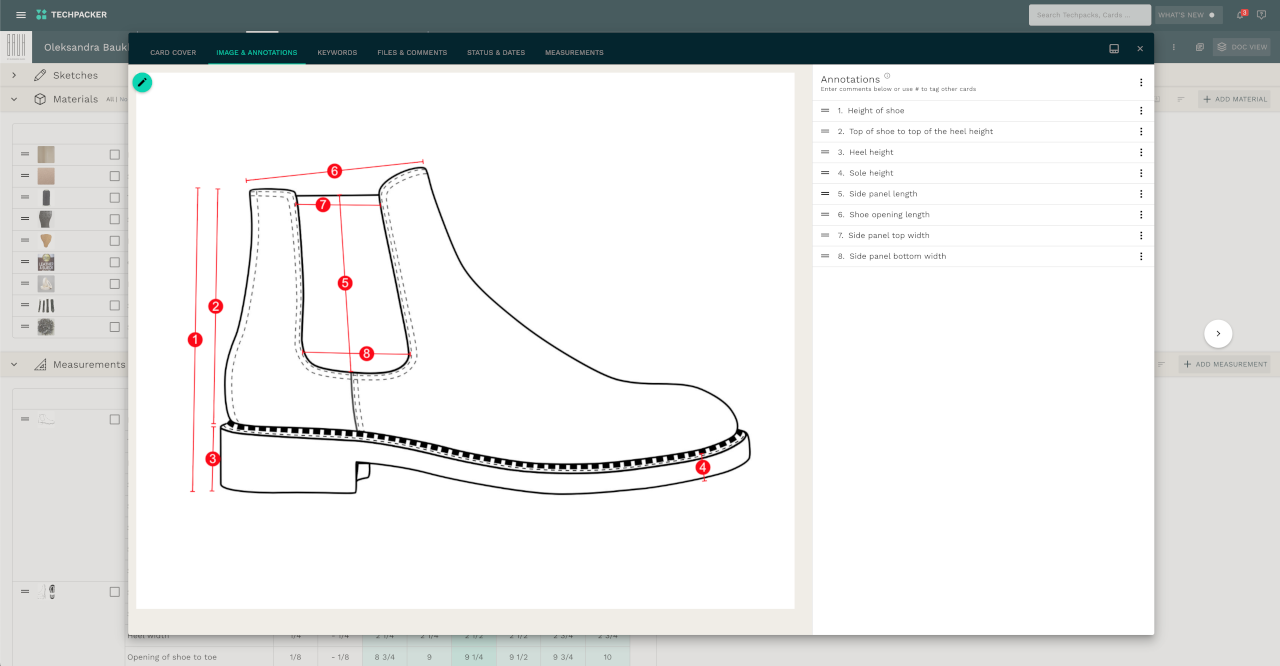Viewport: 1280px width, 666px height.
Task: Click the Side panel bottom width text
Action: [x=897, y=257]
